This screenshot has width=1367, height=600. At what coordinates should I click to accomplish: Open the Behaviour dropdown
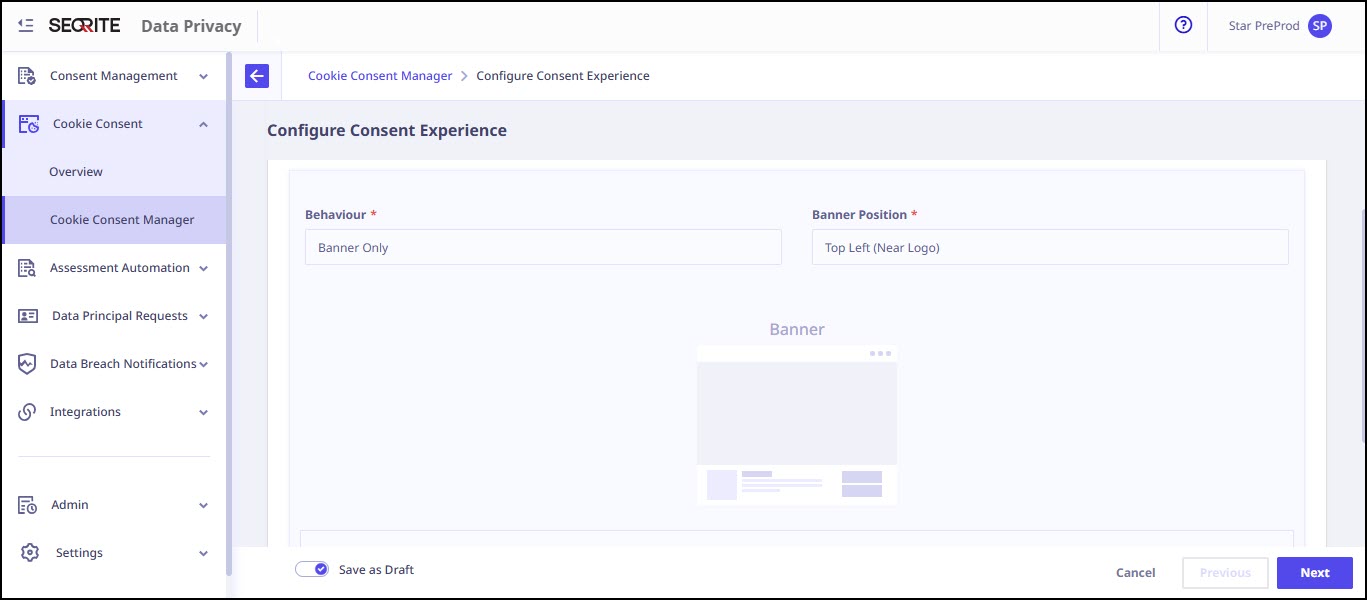(543, 247)
